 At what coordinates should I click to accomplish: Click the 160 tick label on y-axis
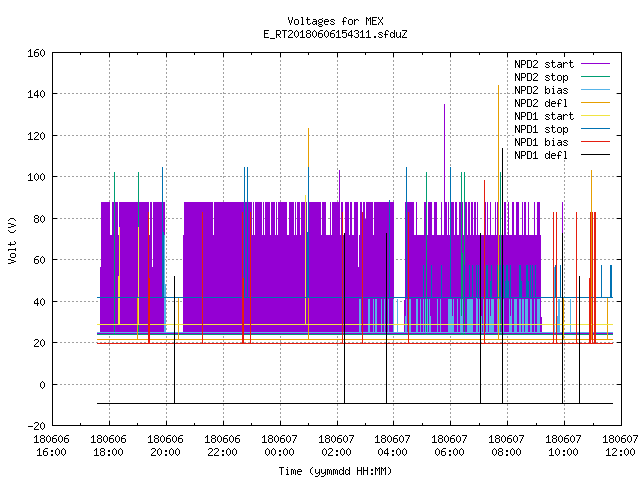[36, 53]
